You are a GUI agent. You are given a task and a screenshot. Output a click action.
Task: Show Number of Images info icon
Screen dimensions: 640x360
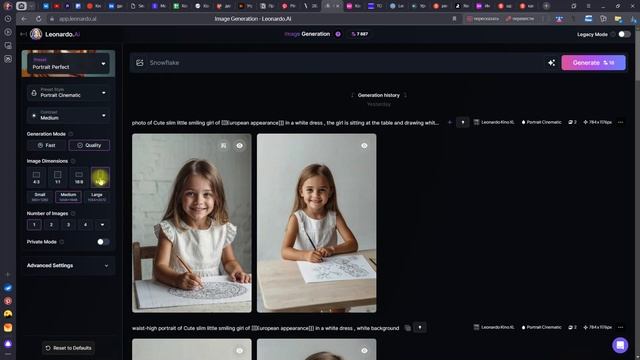click(x=73, y=213)
